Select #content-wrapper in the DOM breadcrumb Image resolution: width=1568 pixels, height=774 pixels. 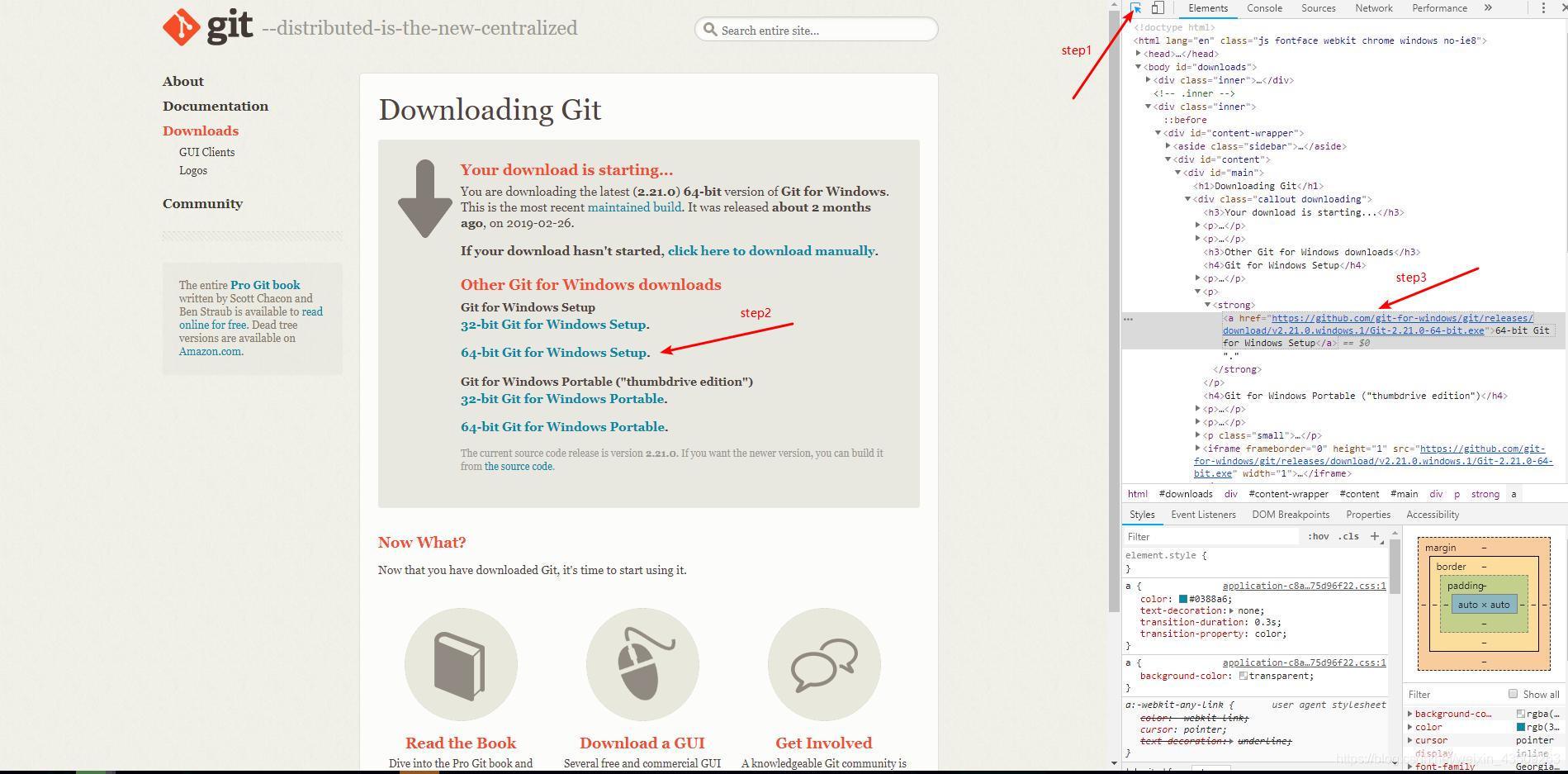pyautogui.click(x=1288, y=494)
